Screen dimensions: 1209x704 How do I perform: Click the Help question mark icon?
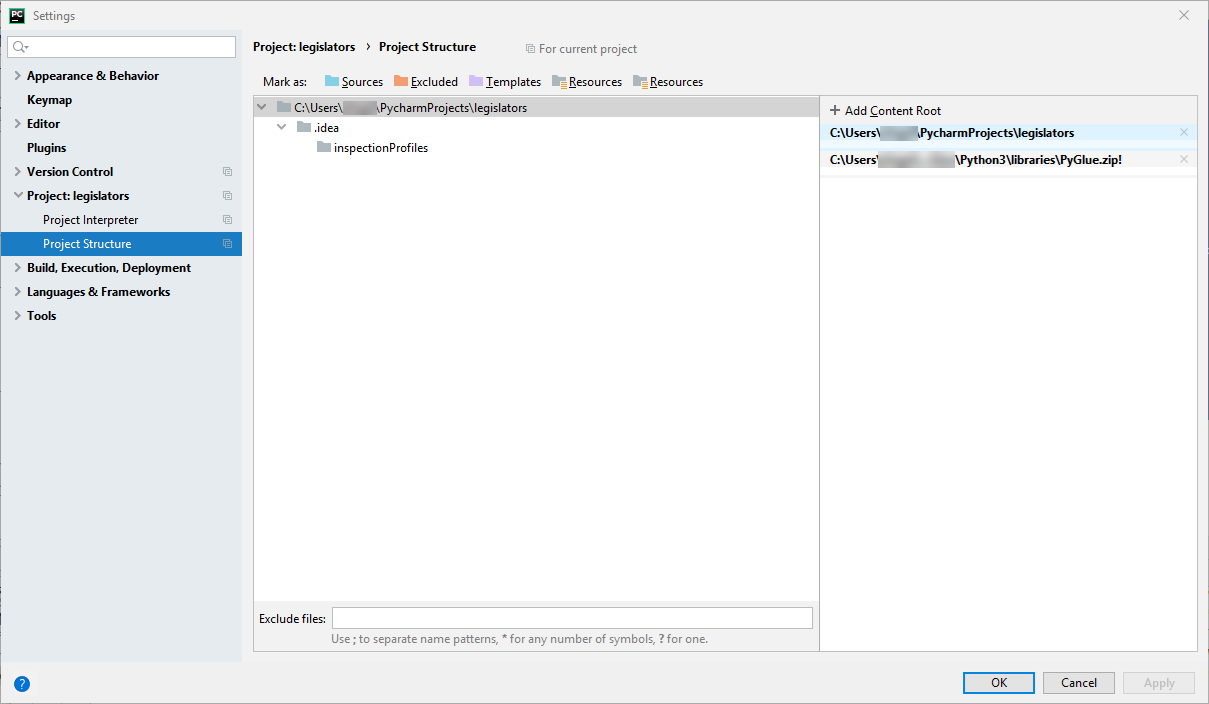point(22,684)
